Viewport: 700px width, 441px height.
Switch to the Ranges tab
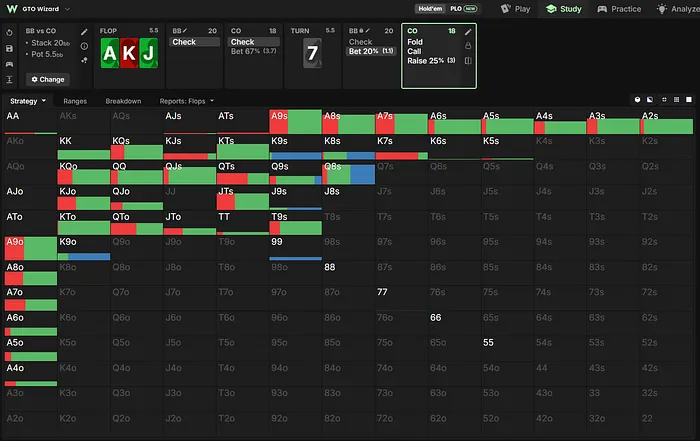coord(75,101)
